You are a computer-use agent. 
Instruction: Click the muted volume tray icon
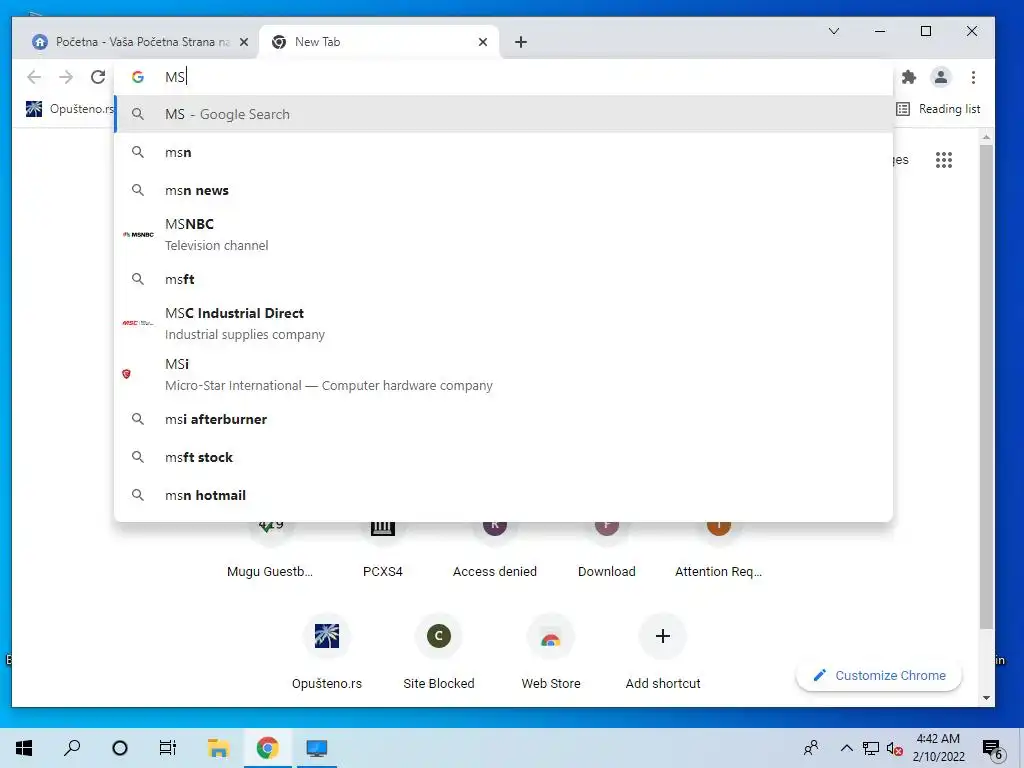895,748
